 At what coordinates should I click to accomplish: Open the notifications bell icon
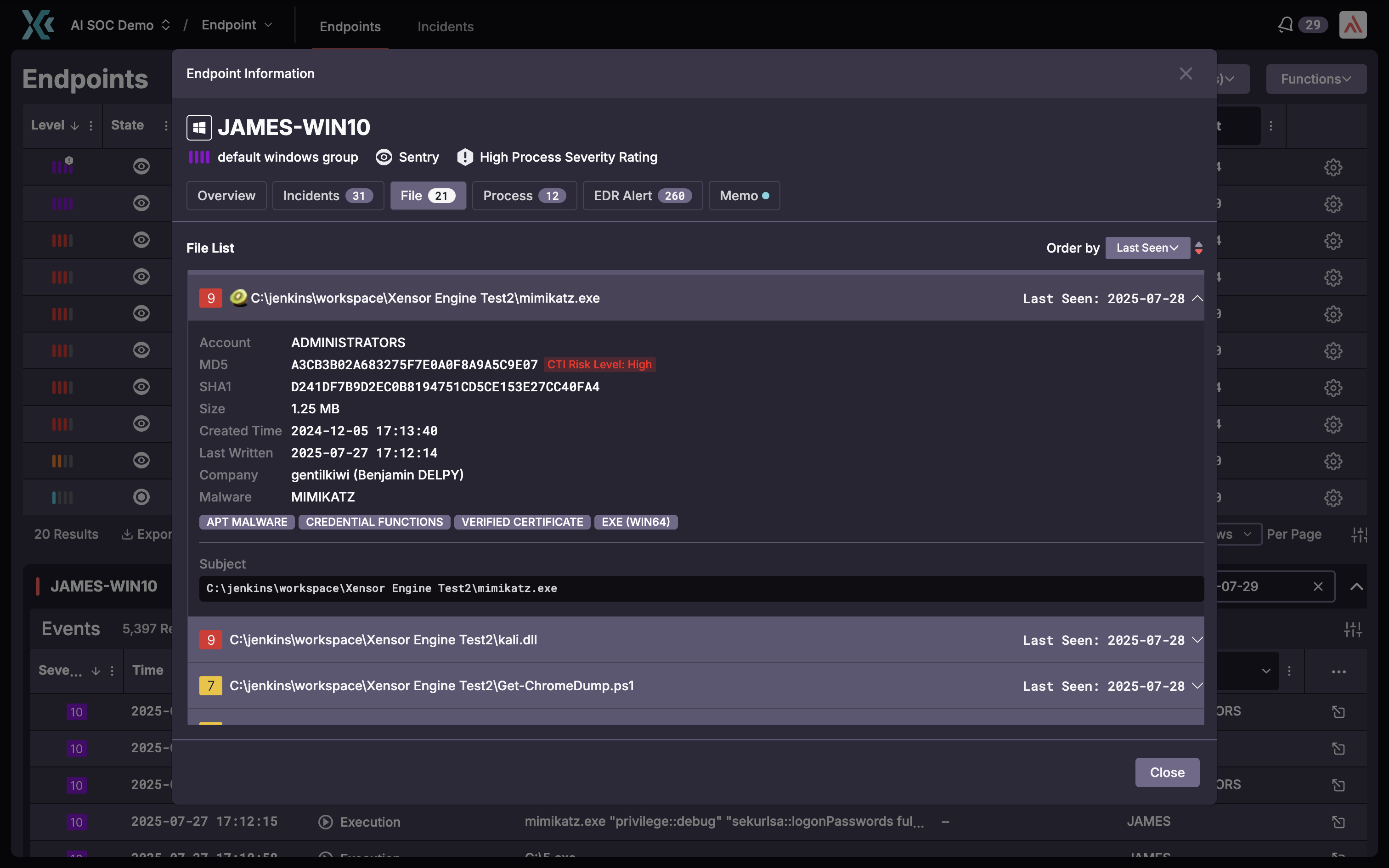point(1285,25)
